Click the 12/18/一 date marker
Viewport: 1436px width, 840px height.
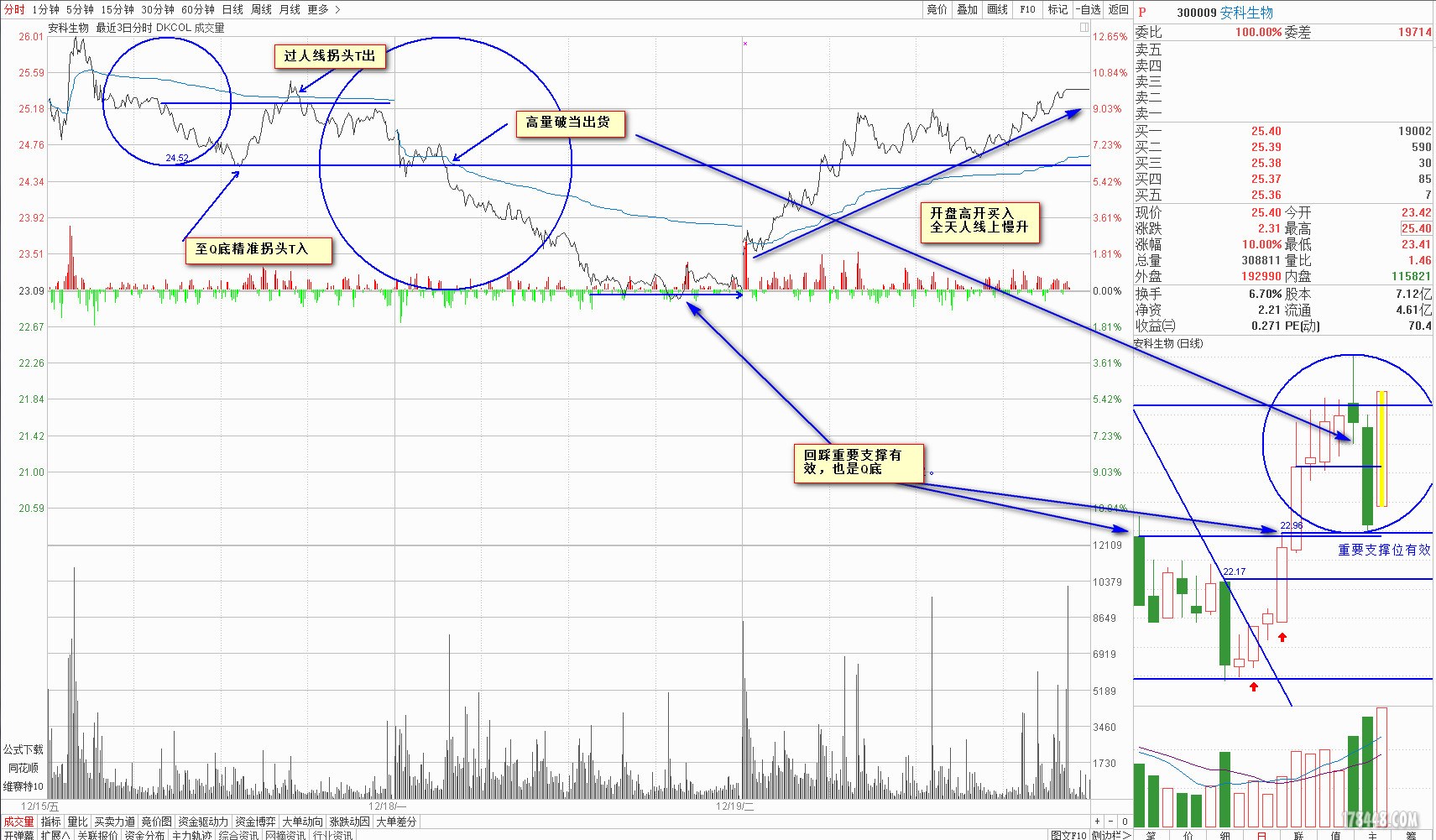click(387, 806)
